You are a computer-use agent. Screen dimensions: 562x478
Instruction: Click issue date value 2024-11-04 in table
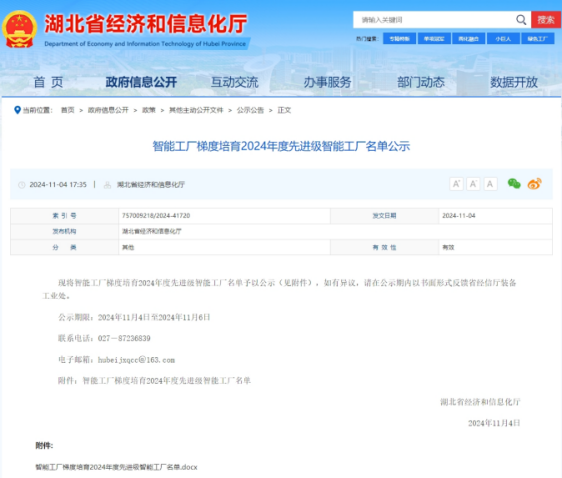click(459, 215)
